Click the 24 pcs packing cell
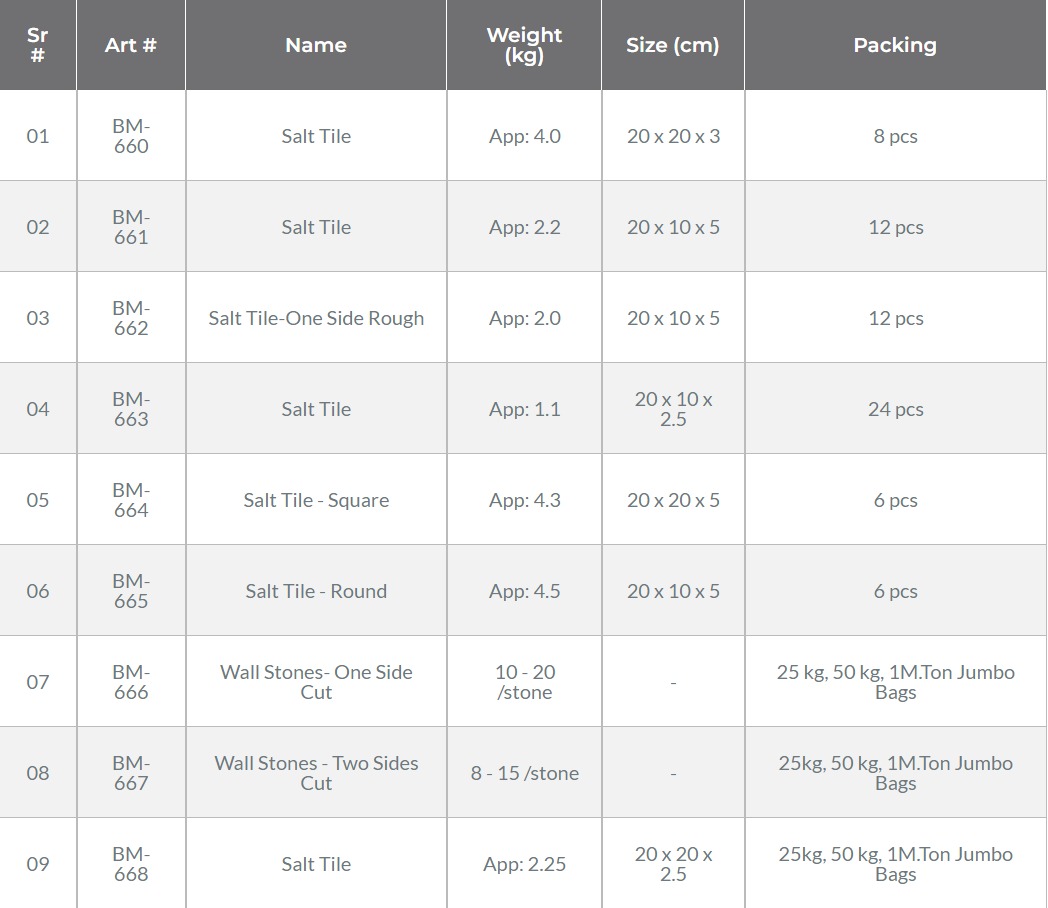The height and width of the screenshot is (908, 1048). [896, 409]
